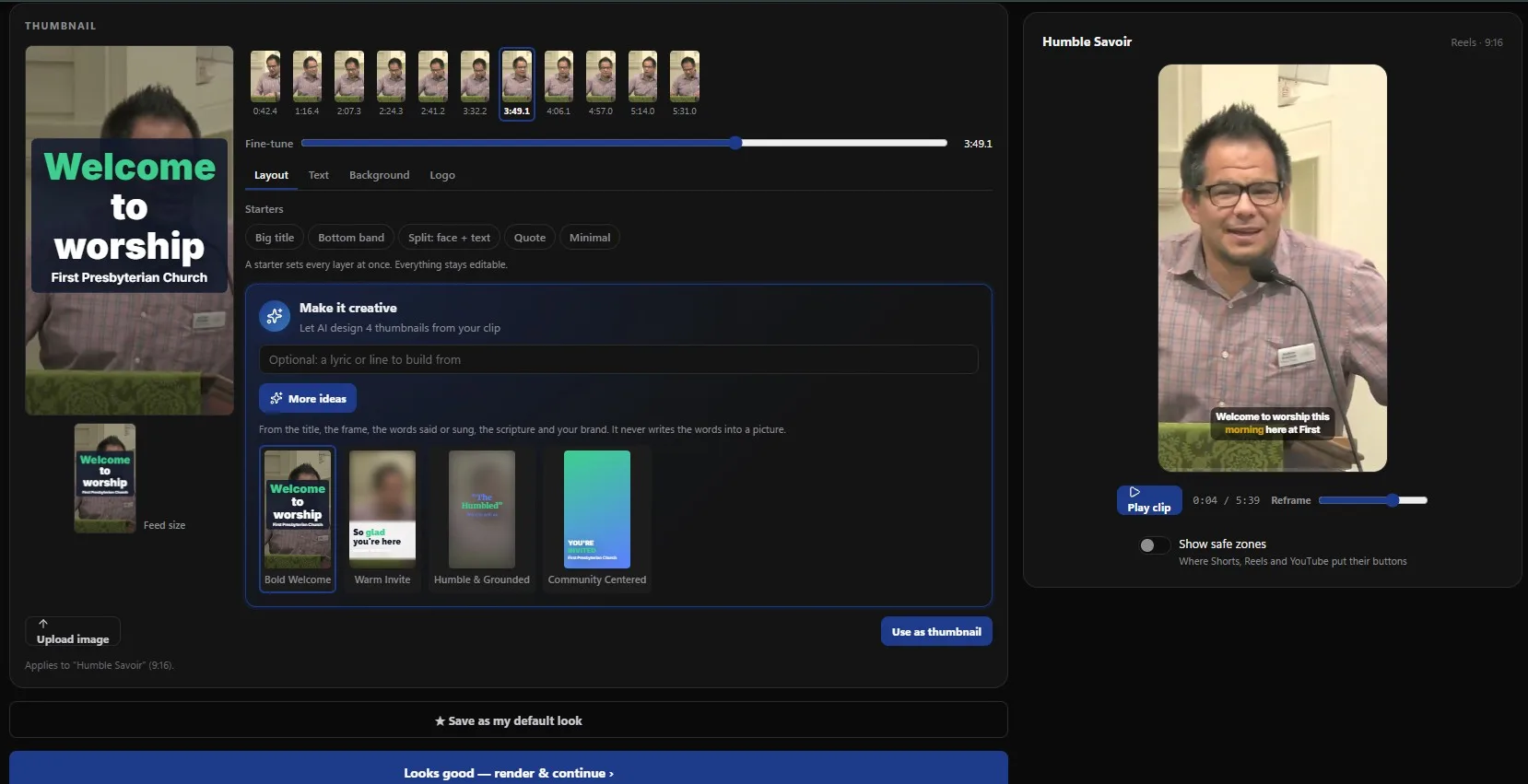Switch to the Logo tab
Screen dimensions: 1528x784
tap(442, 175)
